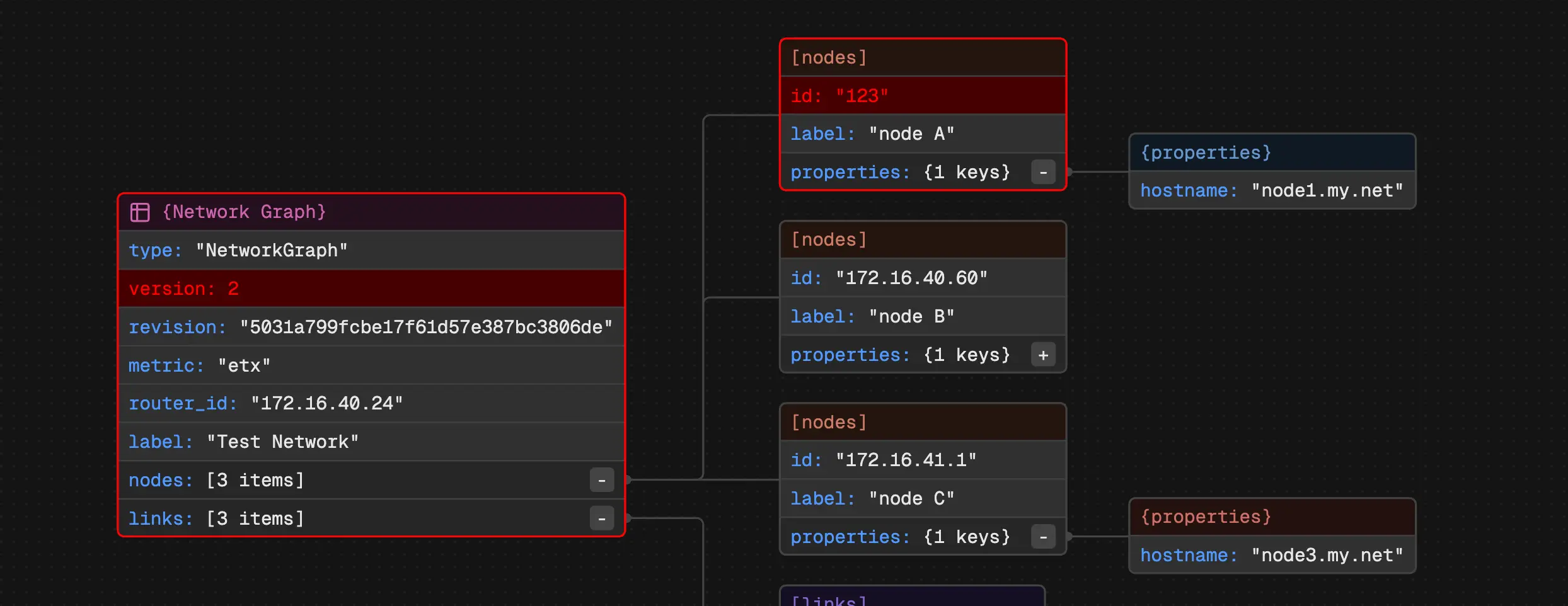Screen dimensions: 1568x606
Task: Click the table icon beside Network Graph title
Action: tap(139, 212)
